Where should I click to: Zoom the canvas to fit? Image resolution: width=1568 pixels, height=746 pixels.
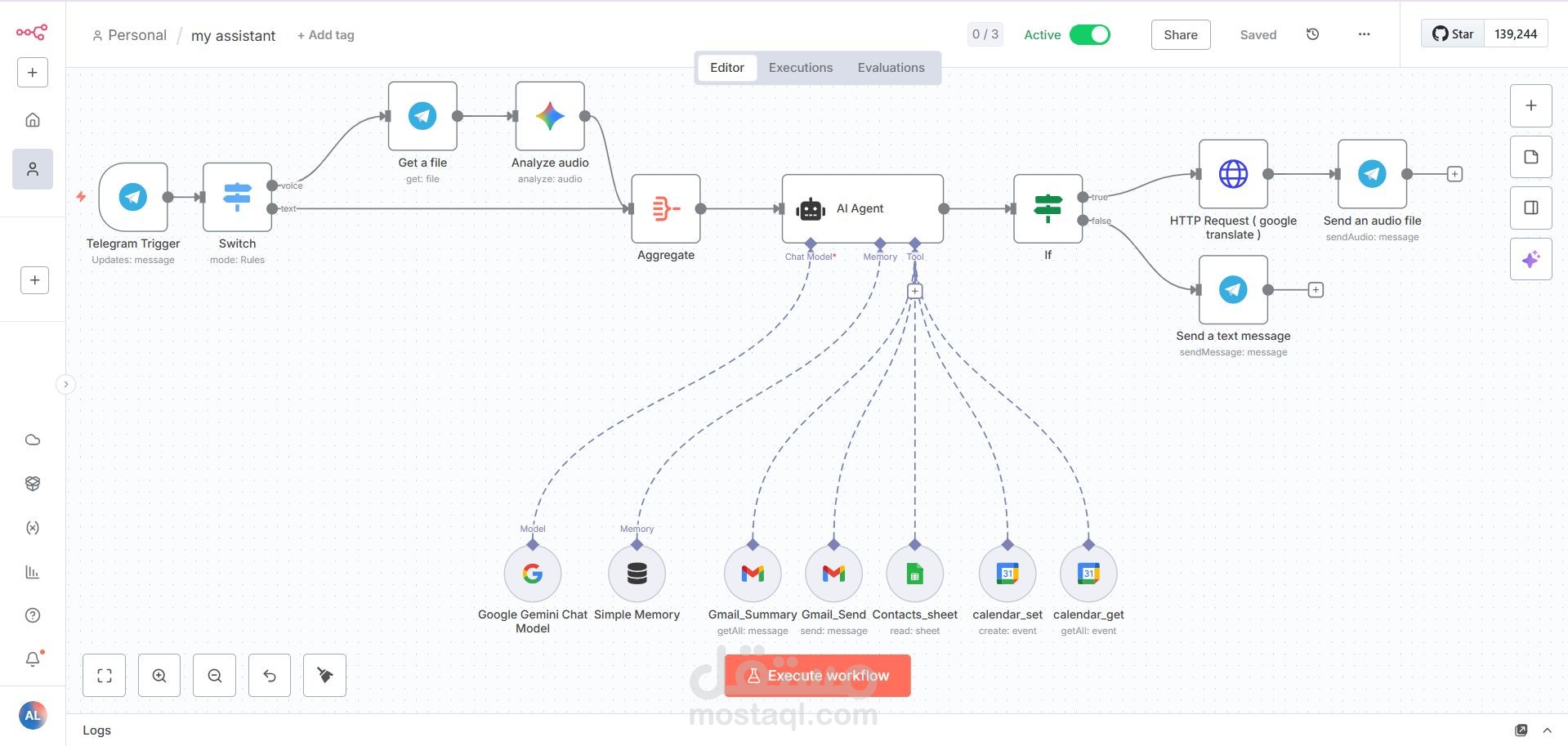pos(105,676)
